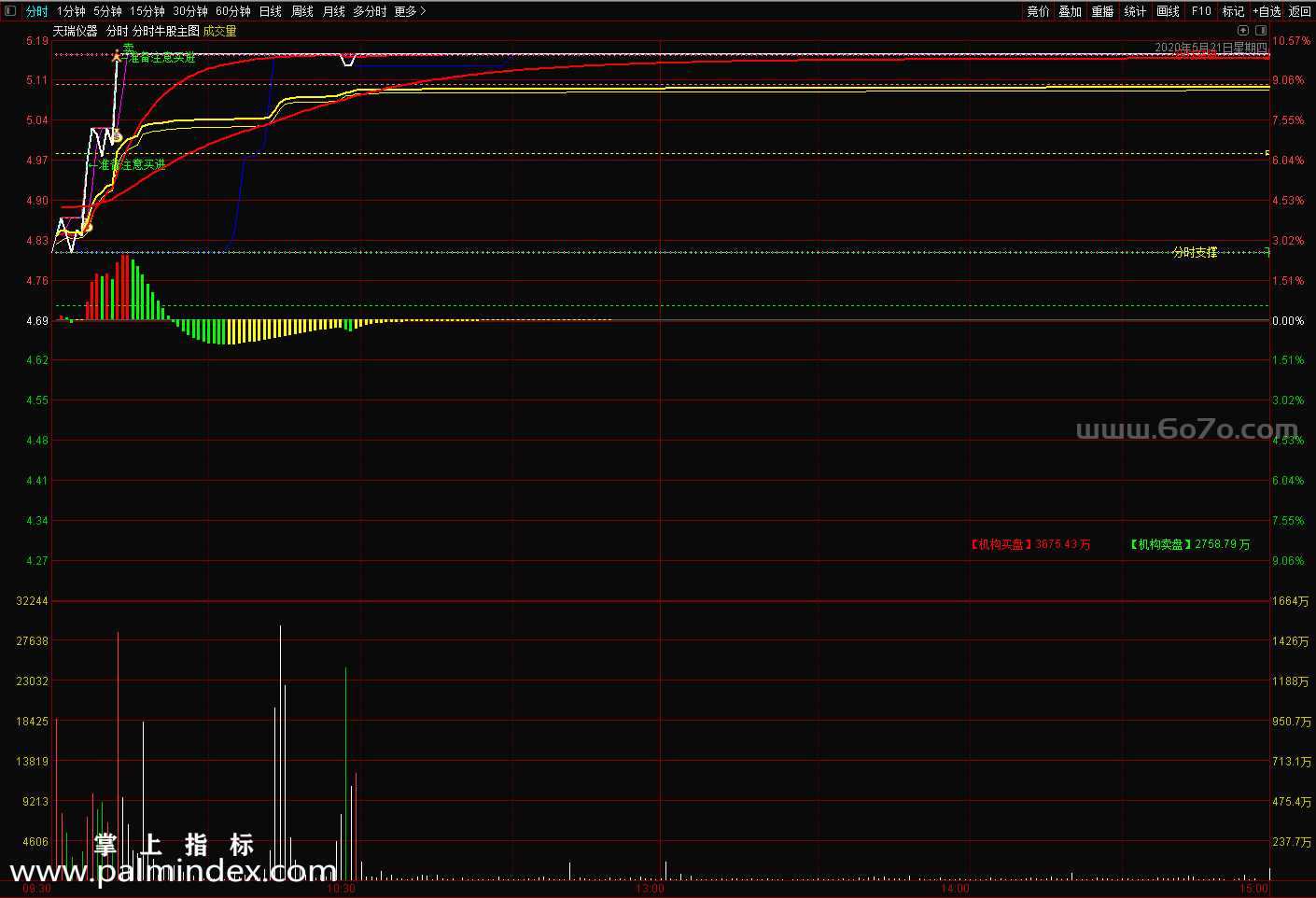Screen dimensions: 1316x898
Task: Open F10 company info
Action: (x=1201, y=11)
